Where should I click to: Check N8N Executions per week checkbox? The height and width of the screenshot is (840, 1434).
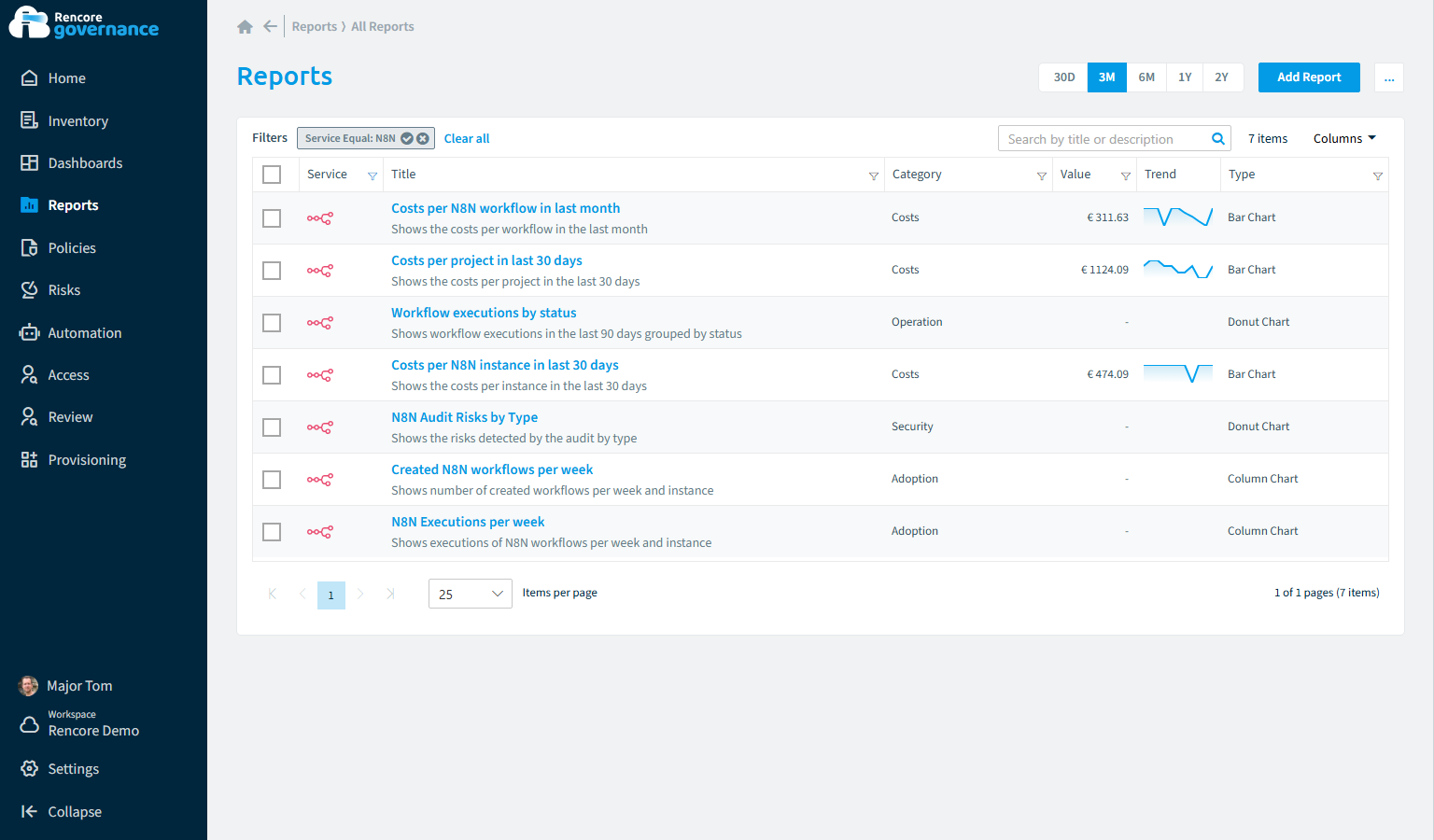click(272, 532)
